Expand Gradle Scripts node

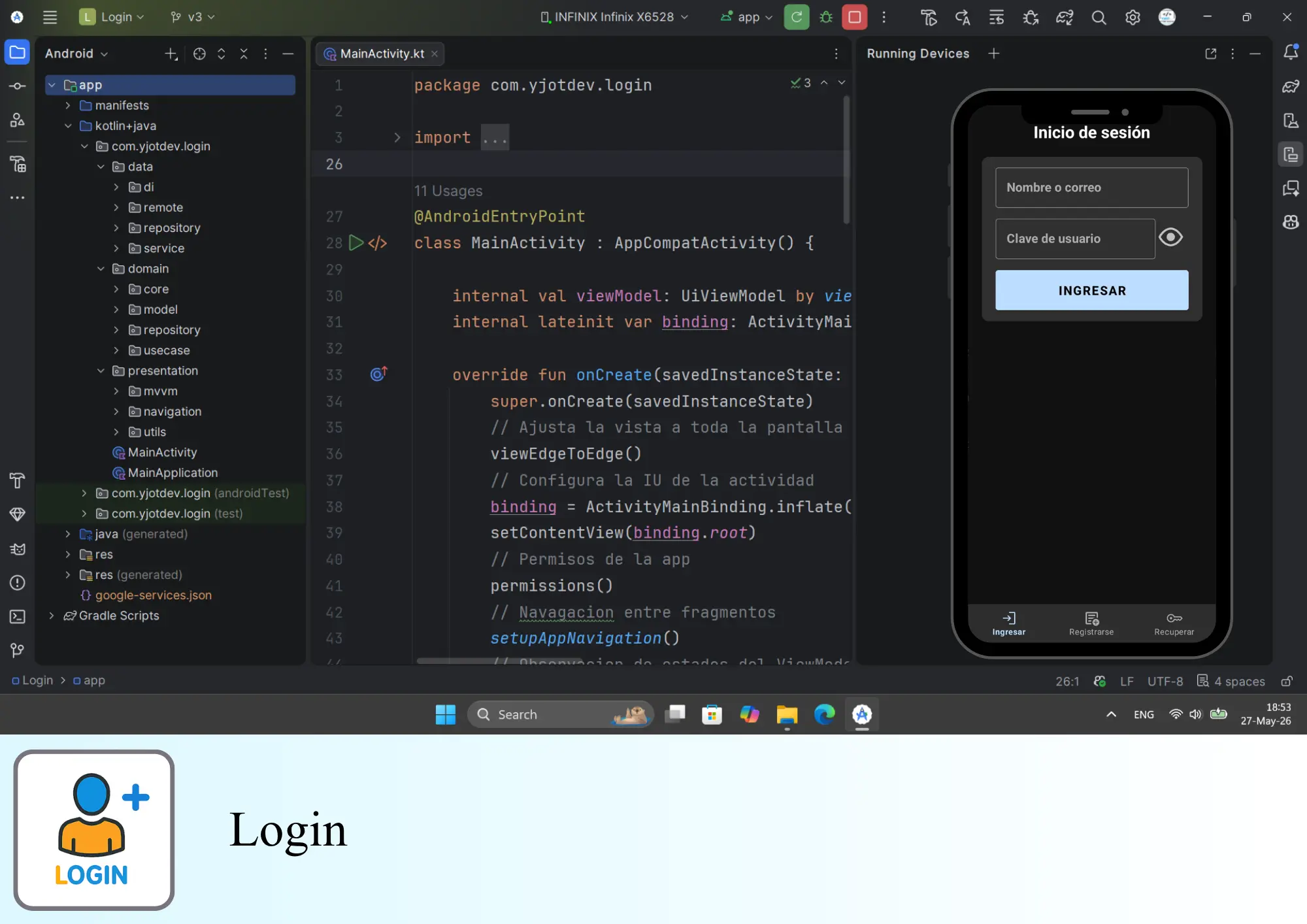click(x=52, y=616)
